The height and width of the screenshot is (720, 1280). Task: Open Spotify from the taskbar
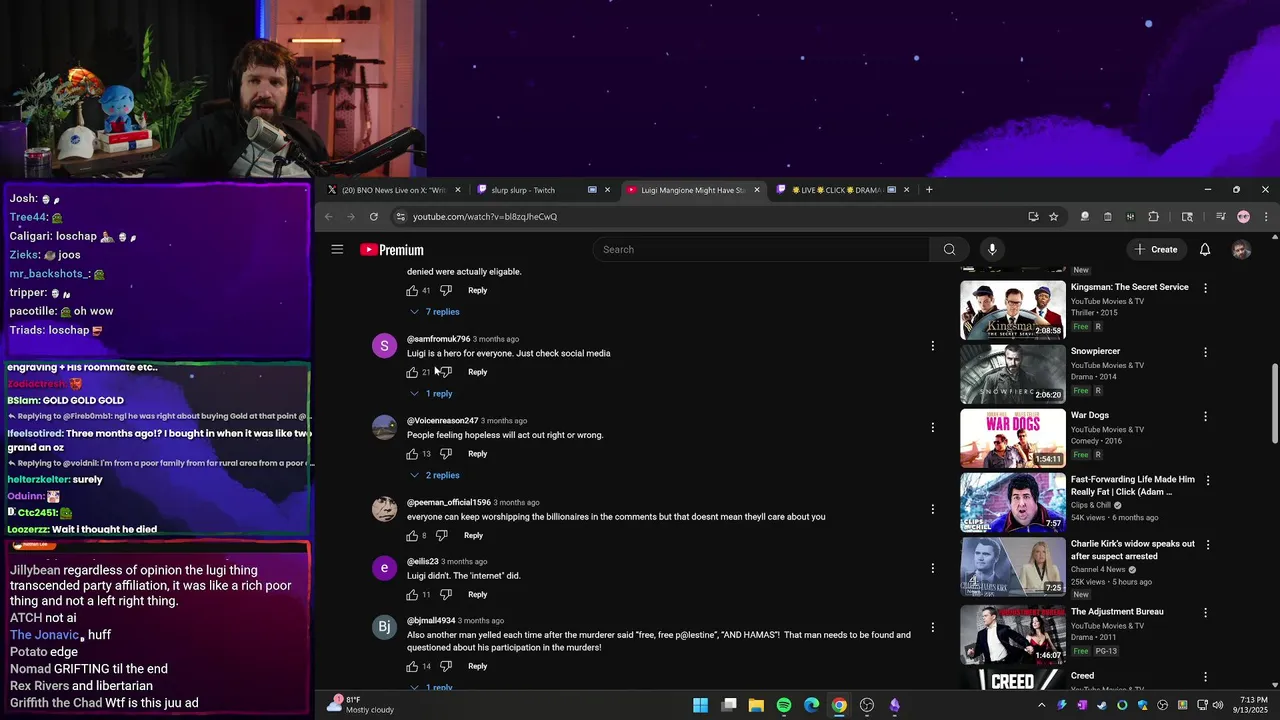click(x=784, y=705)
